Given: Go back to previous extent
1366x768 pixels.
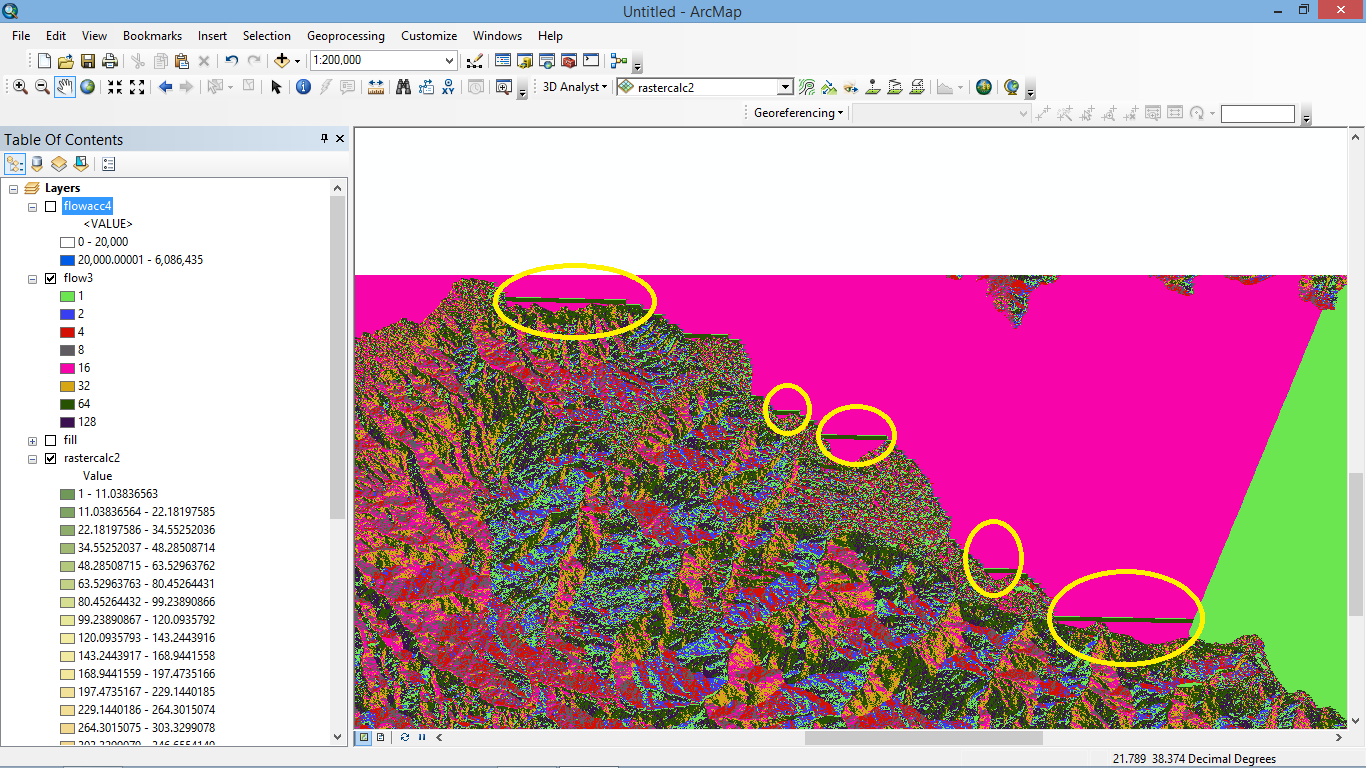Looking at the screenshot, I should point(165,87).
